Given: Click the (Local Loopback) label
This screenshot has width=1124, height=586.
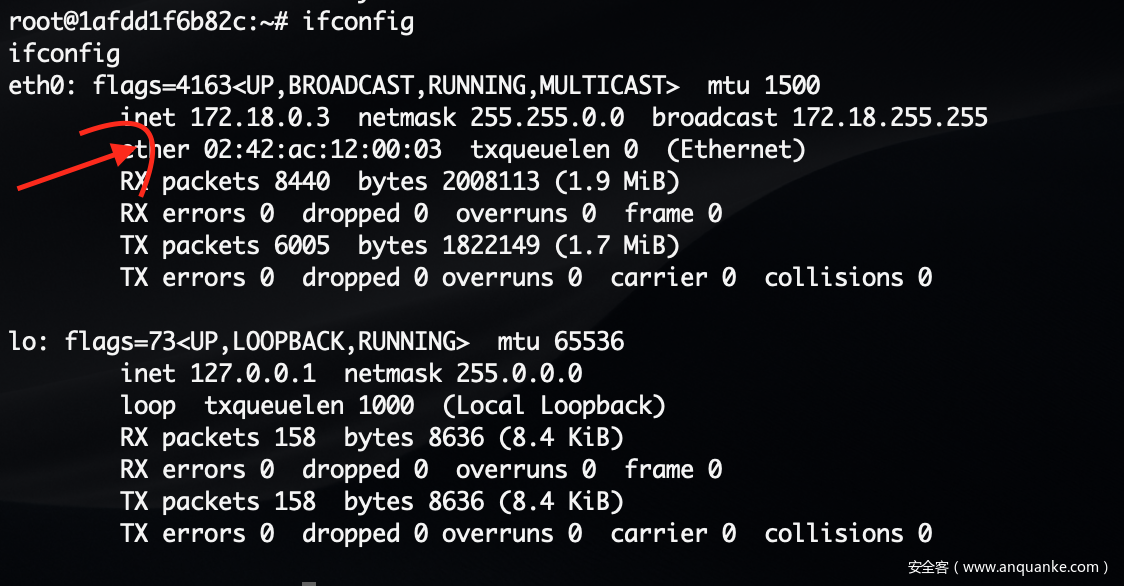Looking at the screenshot, I should 554,406.
